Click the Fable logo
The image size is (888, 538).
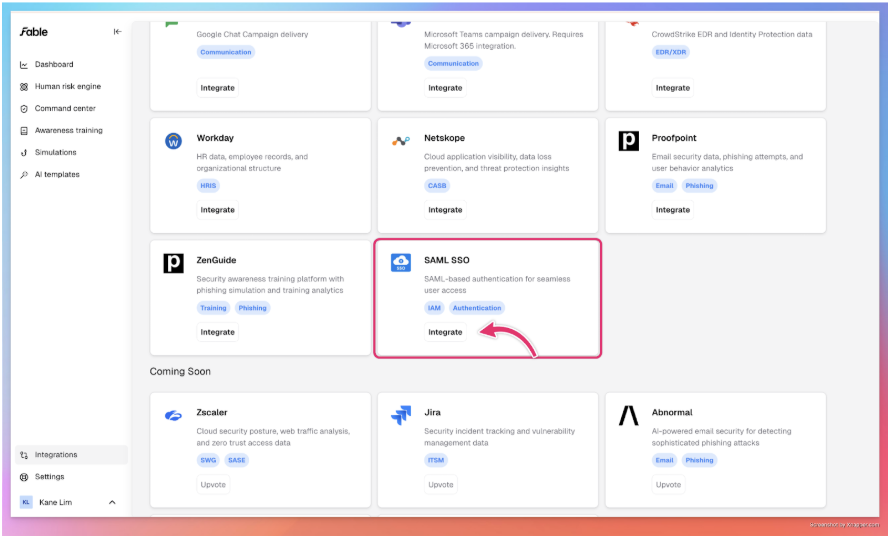(34, 32)
